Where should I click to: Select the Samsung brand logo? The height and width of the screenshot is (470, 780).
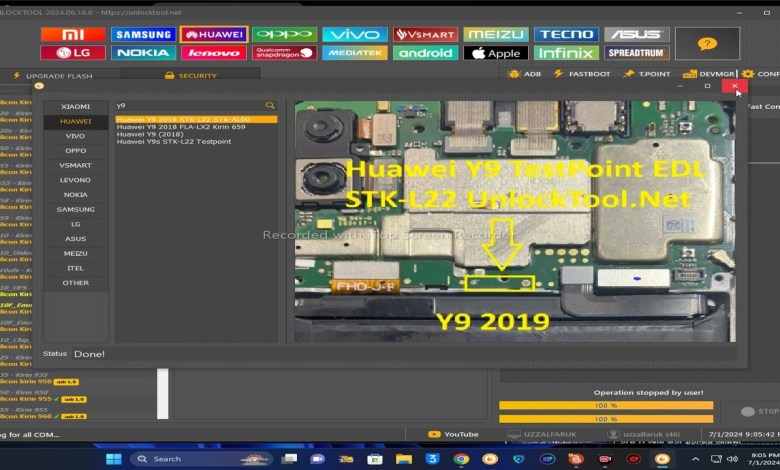(143, 34)
